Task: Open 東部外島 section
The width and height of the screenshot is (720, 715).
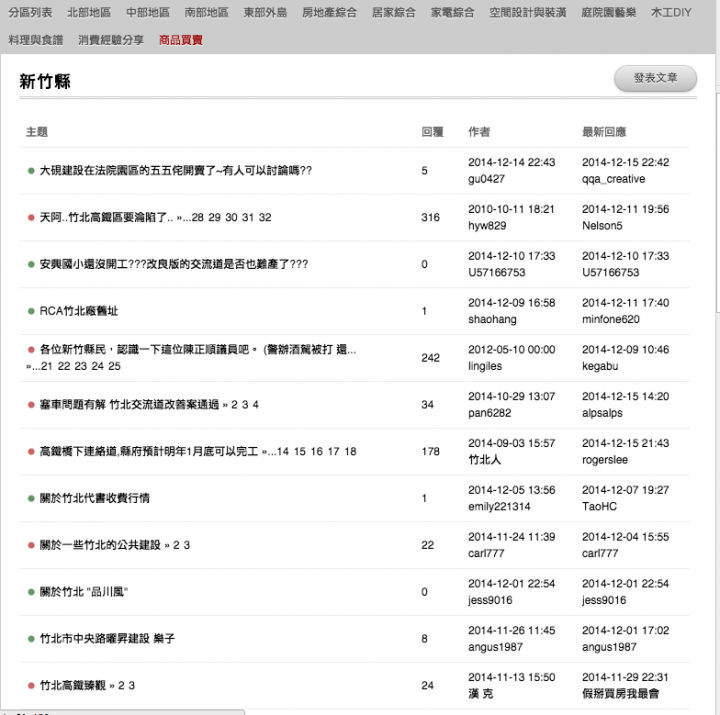Action: (x=265, y=12)
